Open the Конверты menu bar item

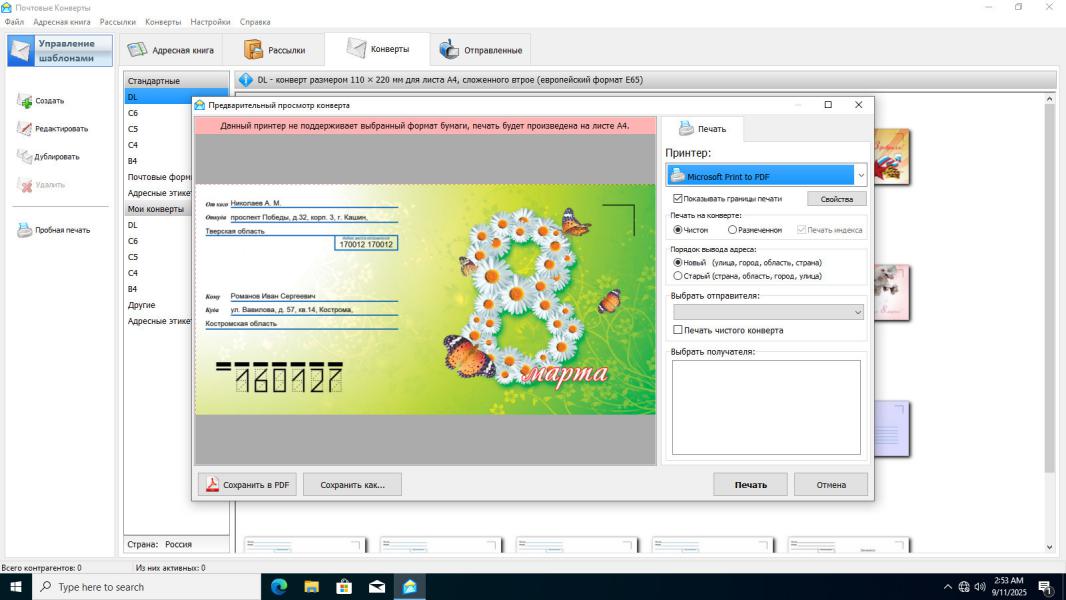[x=163, y=22]
